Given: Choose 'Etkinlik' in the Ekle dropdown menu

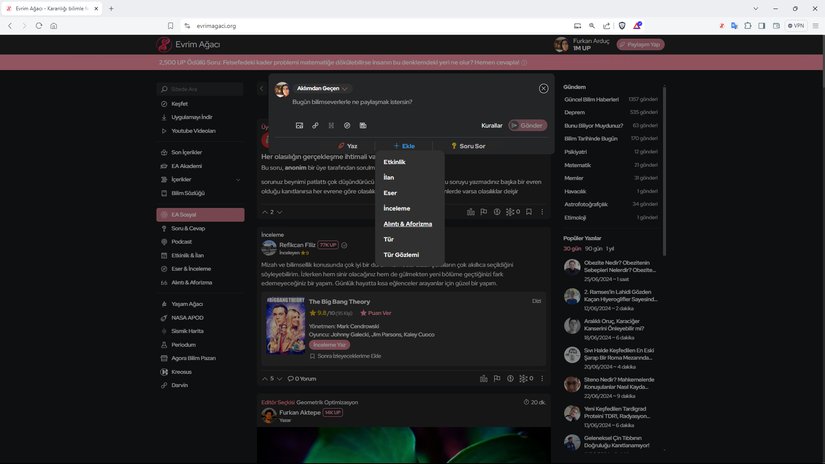Looking at the screenshot, I should [x=395, y=162].
